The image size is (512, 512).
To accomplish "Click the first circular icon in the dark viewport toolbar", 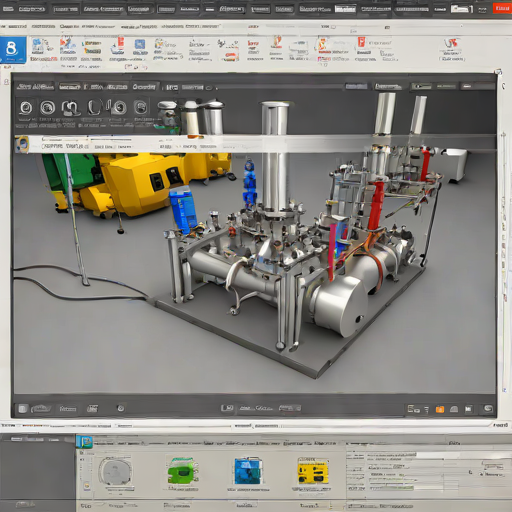I will (26, 108).
